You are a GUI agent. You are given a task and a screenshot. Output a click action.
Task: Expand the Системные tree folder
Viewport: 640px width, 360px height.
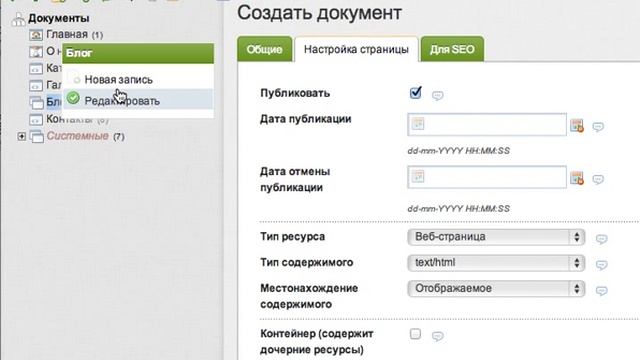21,136
